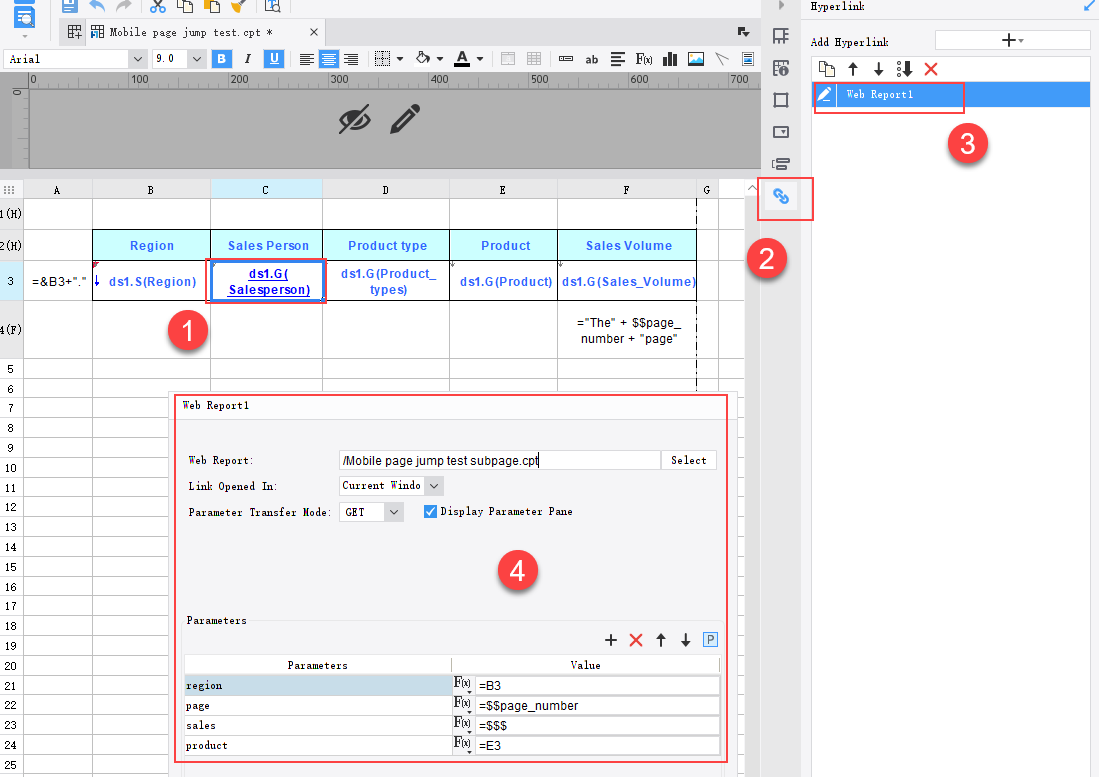This screenshot has height=777, width=1099.
Task: Select the Web Report1 hyperlink entry
Action: [x=889, y=93]
